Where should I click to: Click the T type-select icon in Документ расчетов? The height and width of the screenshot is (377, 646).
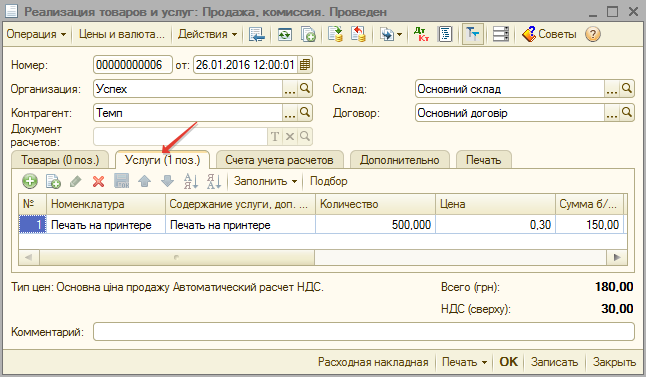pos(275,136)
